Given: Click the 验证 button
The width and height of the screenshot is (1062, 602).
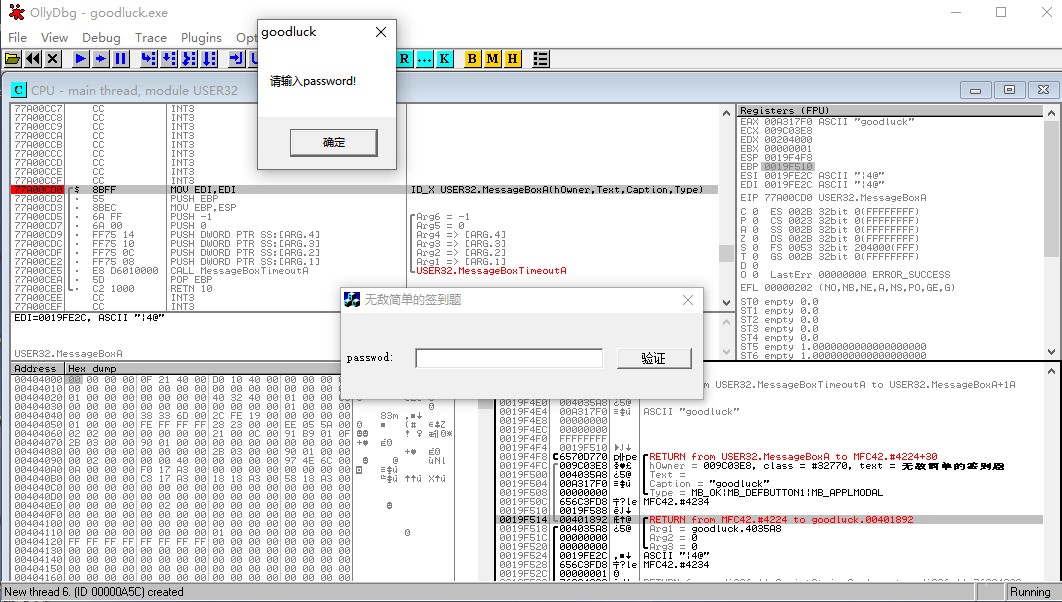Looking at the screenshot, I should tap(654, 358).
